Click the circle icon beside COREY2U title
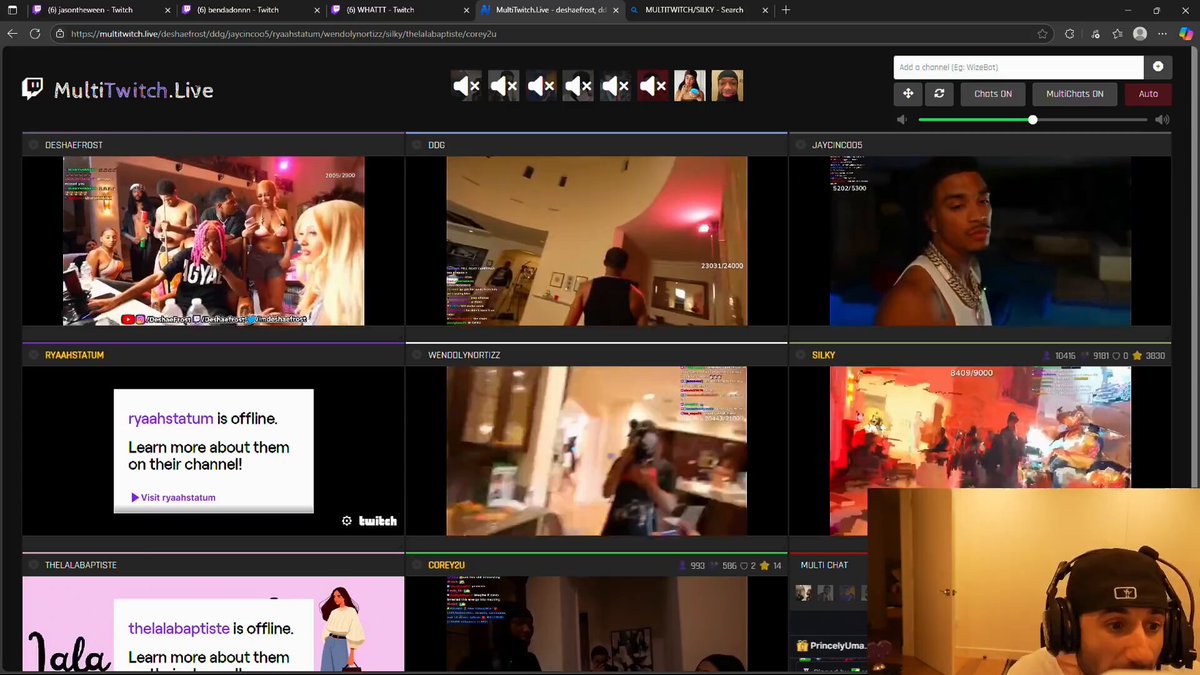The width and height of the screenshot is (1200, 675). tap(416, 565)
